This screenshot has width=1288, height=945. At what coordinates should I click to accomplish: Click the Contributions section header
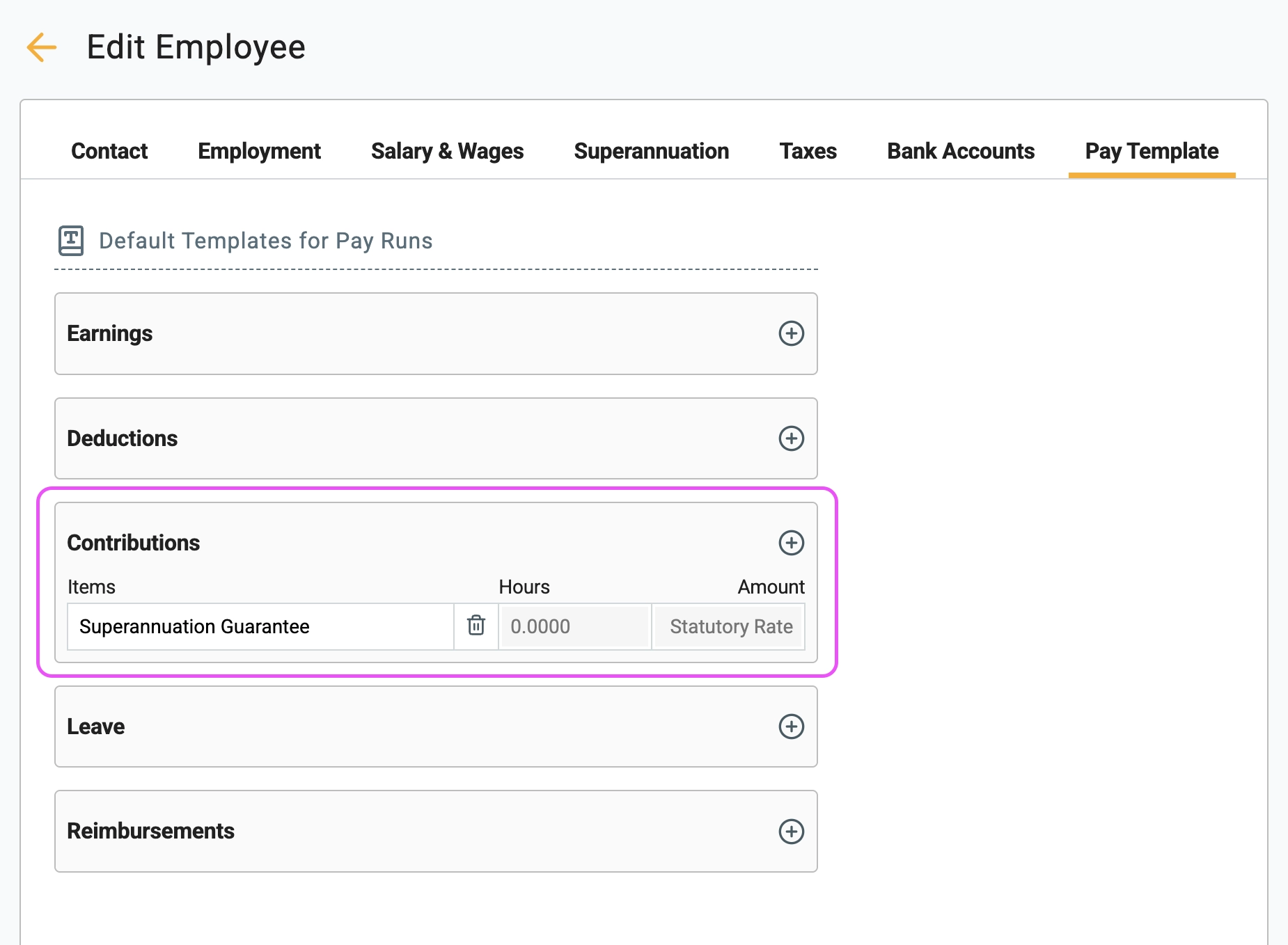click(x=133, y=543)
